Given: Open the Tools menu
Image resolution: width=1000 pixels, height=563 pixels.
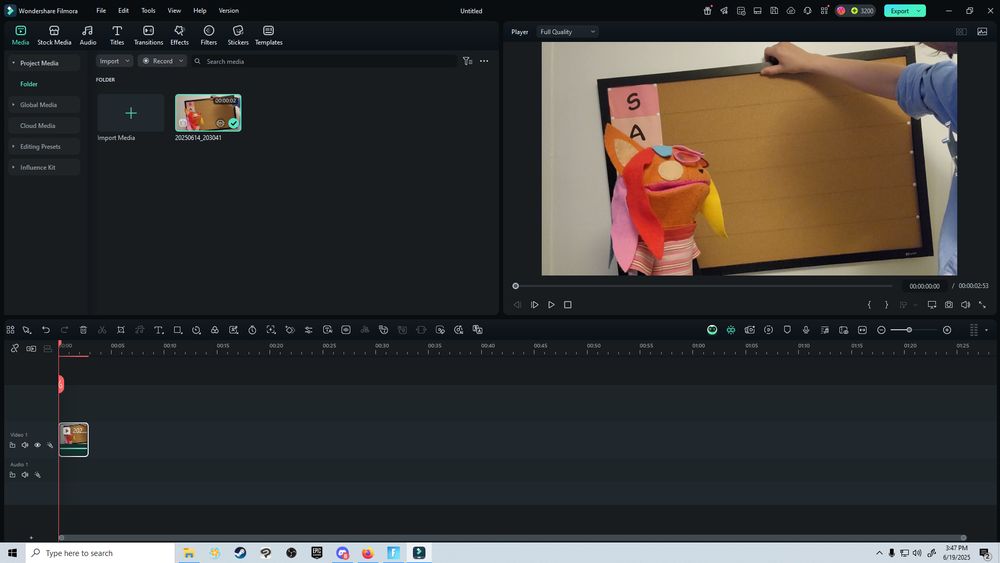Looking at the screenshot, I should coord(148,11).
